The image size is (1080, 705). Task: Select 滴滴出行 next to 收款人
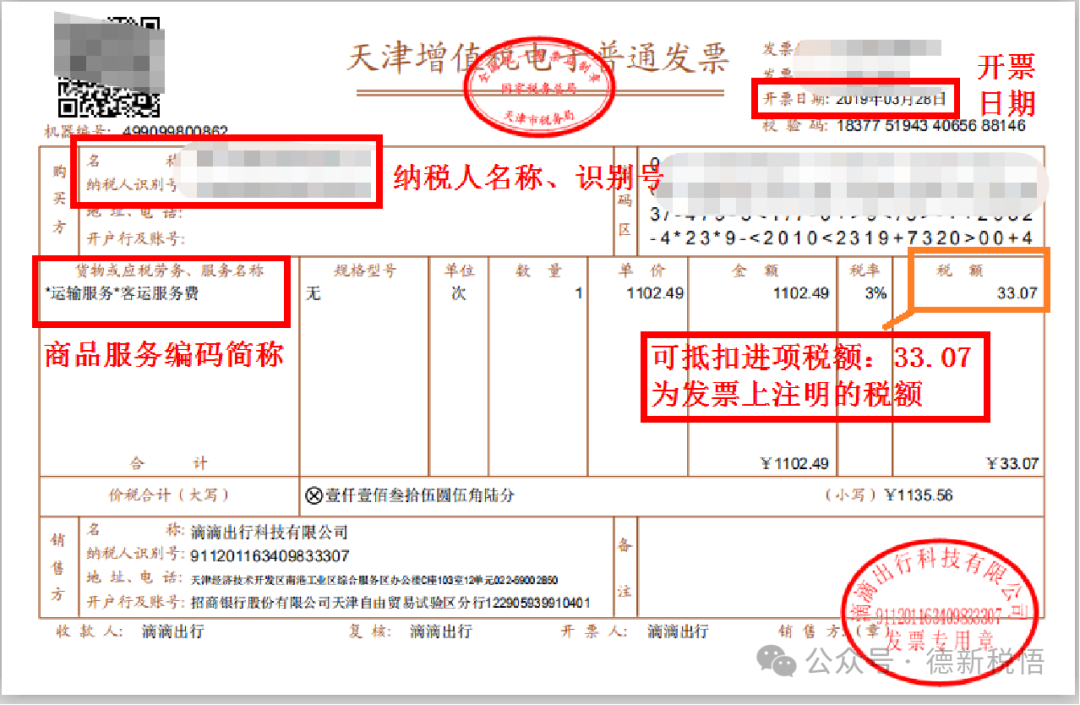(173, 631)
